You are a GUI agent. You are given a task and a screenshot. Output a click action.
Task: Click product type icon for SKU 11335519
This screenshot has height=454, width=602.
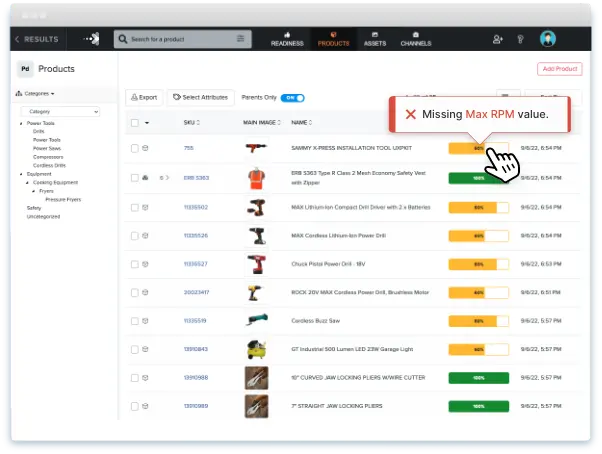tap(145, 321)
